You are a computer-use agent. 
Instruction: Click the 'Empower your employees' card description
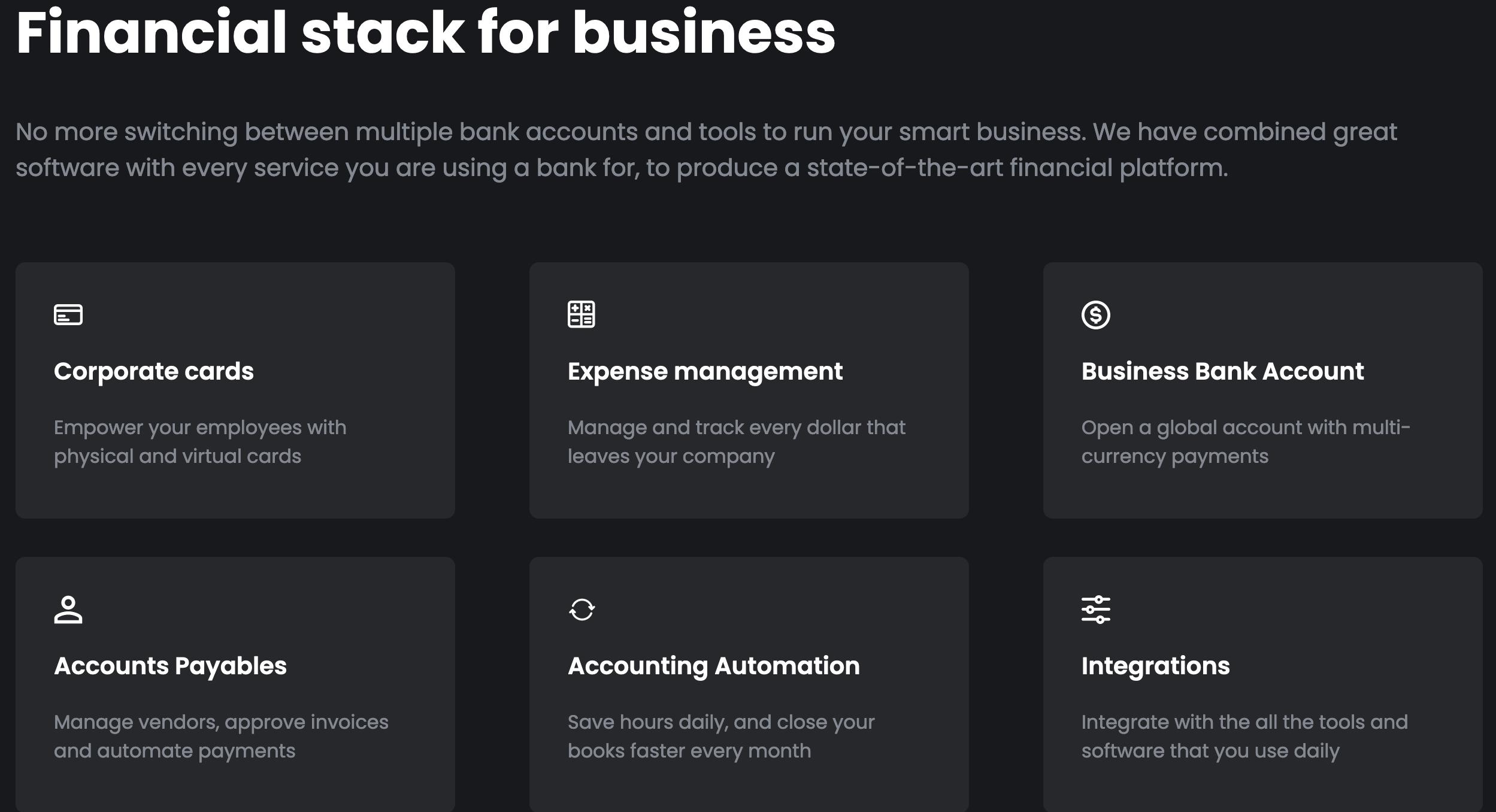pyautogui.click(x=200, y=442)
